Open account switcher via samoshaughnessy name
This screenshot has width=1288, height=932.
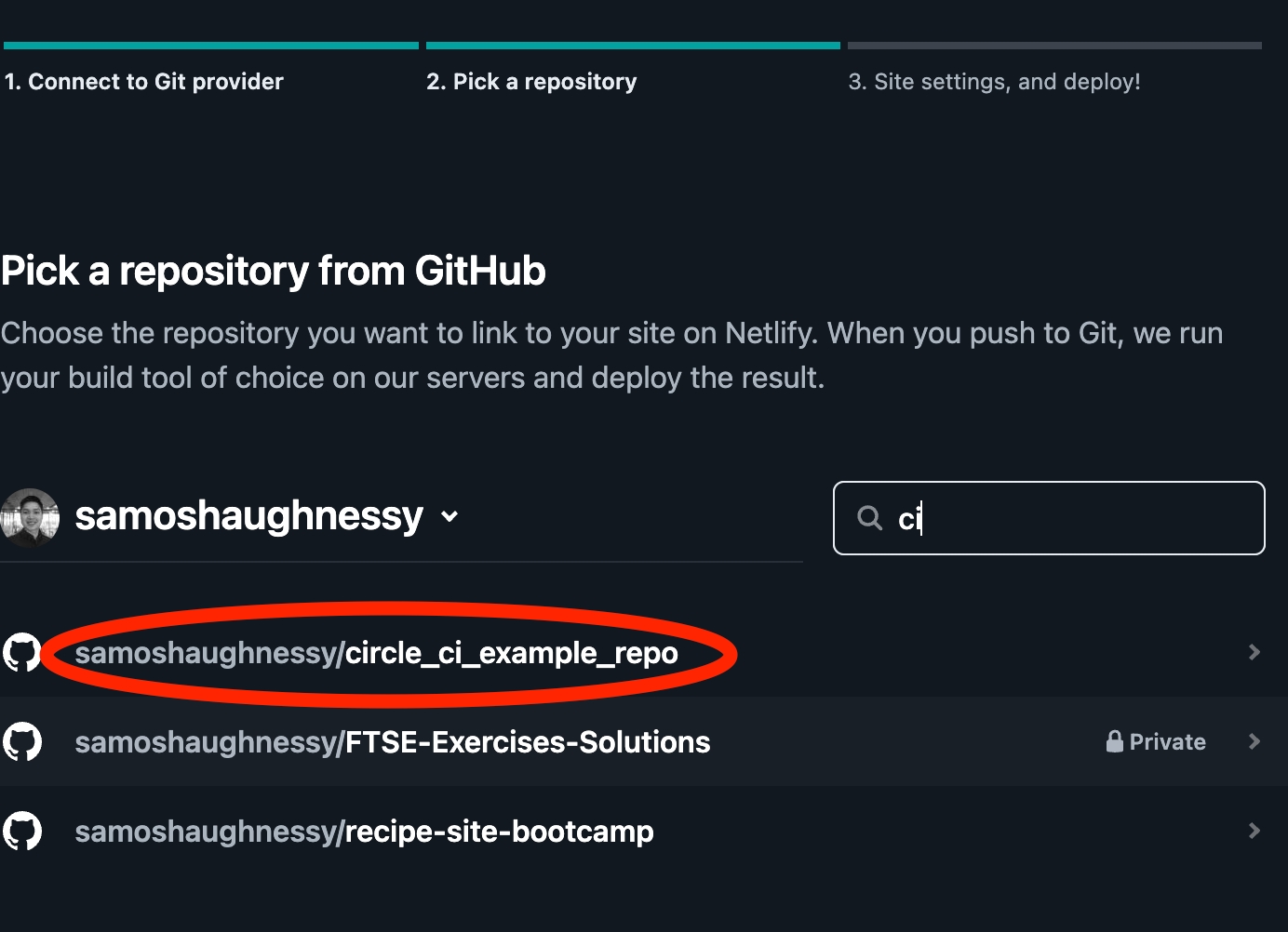(x=248, y=516)
